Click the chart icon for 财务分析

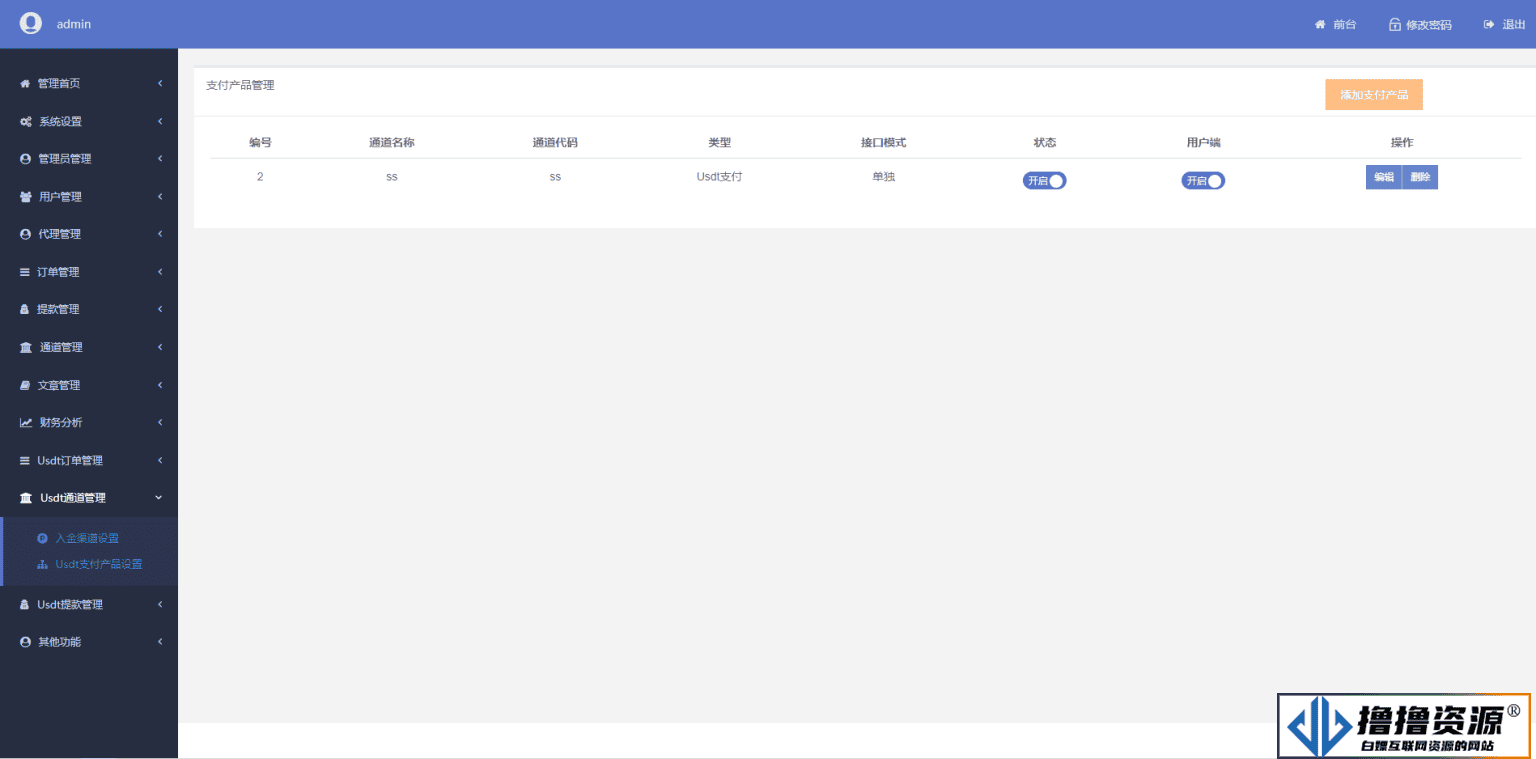[x=26, y=423]
